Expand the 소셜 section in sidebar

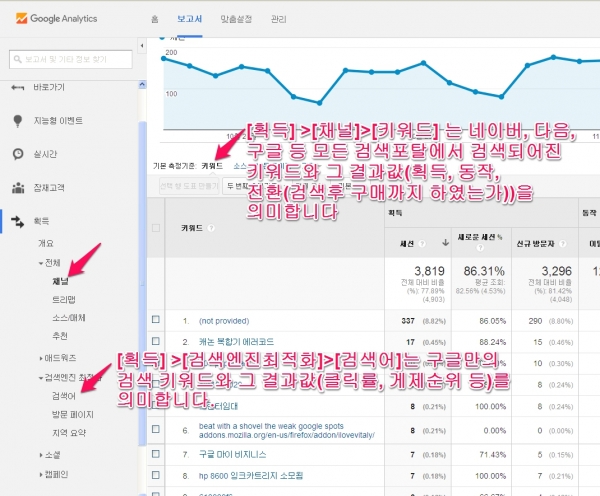point(41,456)
